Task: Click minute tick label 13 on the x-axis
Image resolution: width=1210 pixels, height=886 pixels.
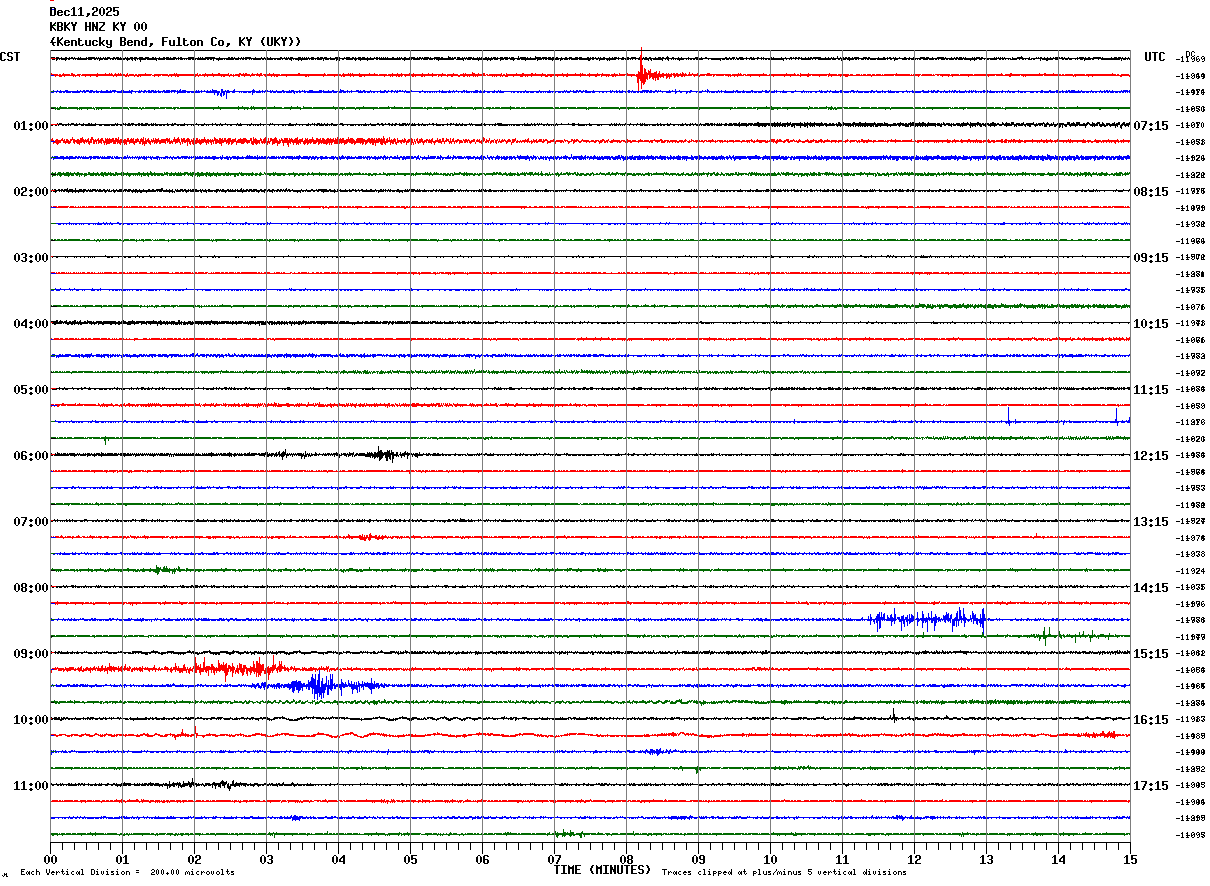Action: pos(986,859)
